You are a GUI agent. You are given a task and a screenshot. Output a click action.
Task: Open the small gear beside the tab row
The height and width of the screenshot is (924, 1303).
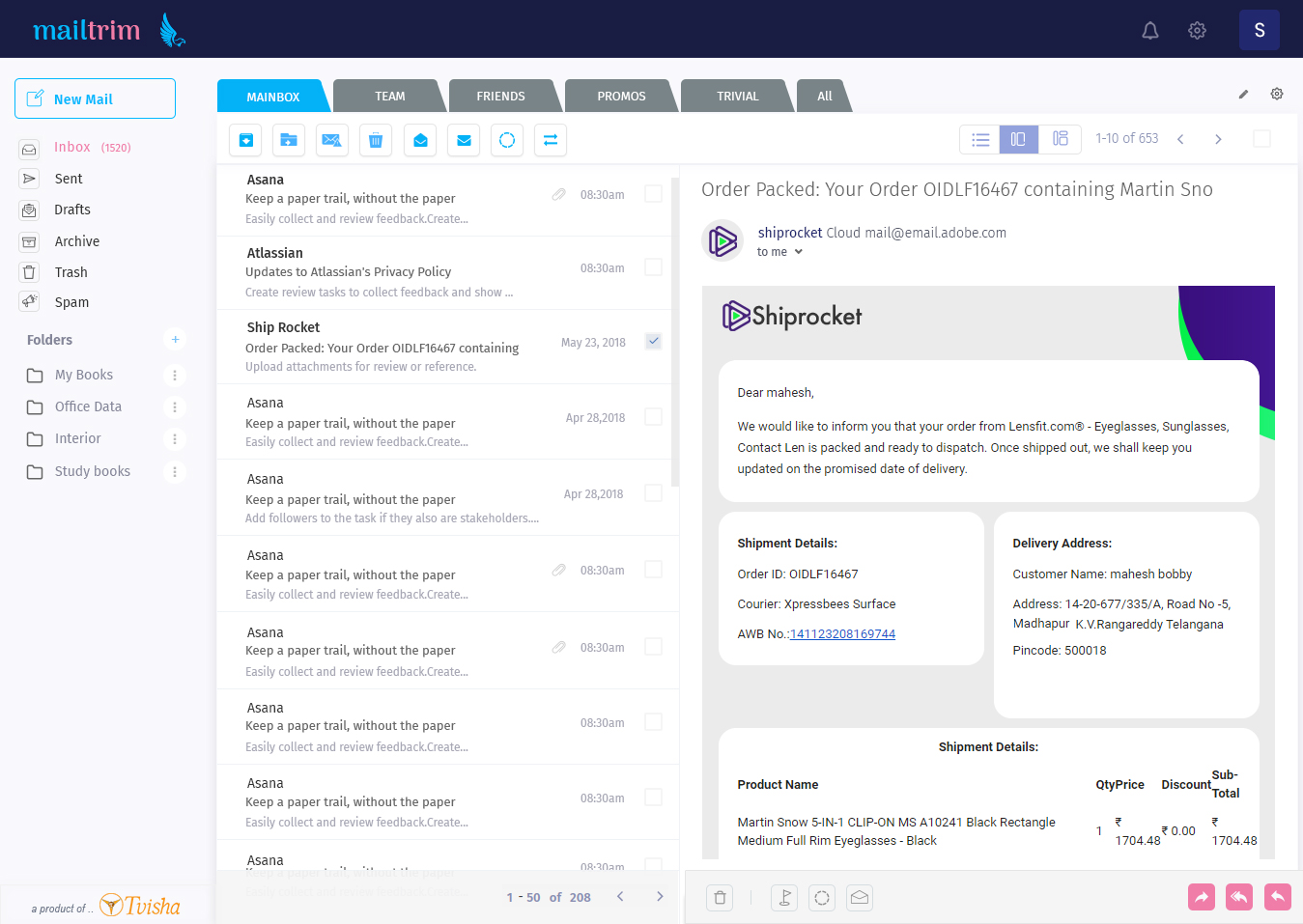click(1277, 94)
